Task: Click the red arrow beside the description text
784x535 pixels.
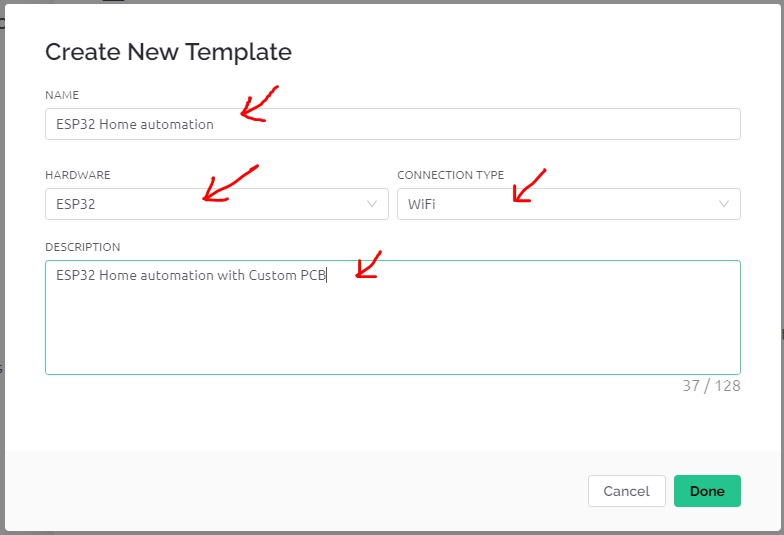Action: 368,264
